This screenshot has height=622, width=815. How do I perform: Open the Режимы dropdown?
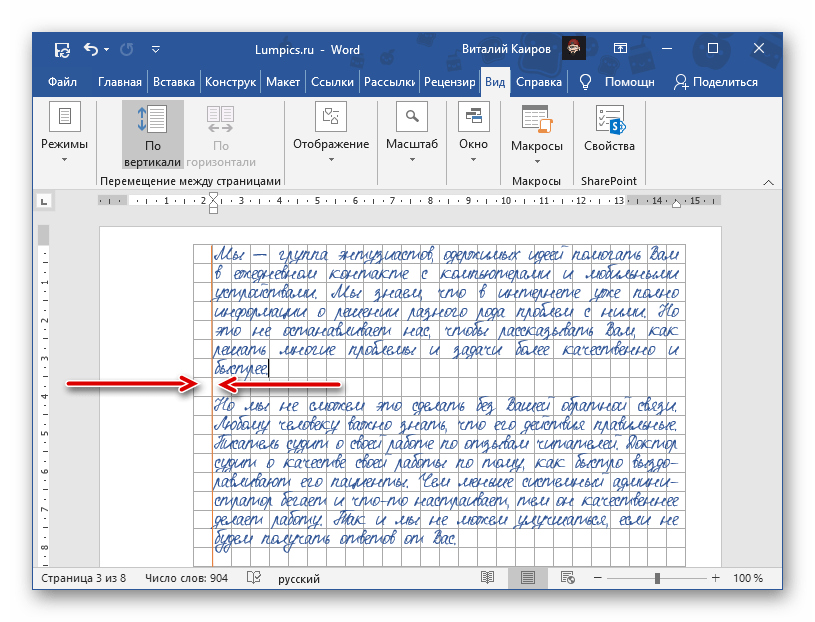65,140
